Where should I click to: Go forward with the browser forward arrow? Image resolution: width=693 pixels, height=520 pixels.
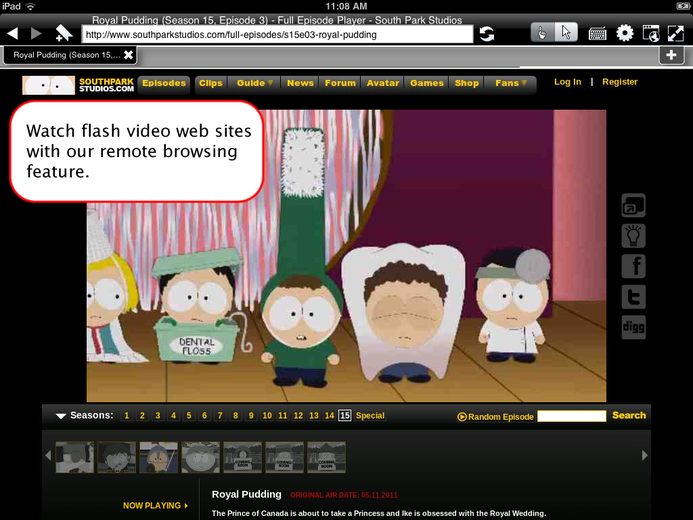36,33
